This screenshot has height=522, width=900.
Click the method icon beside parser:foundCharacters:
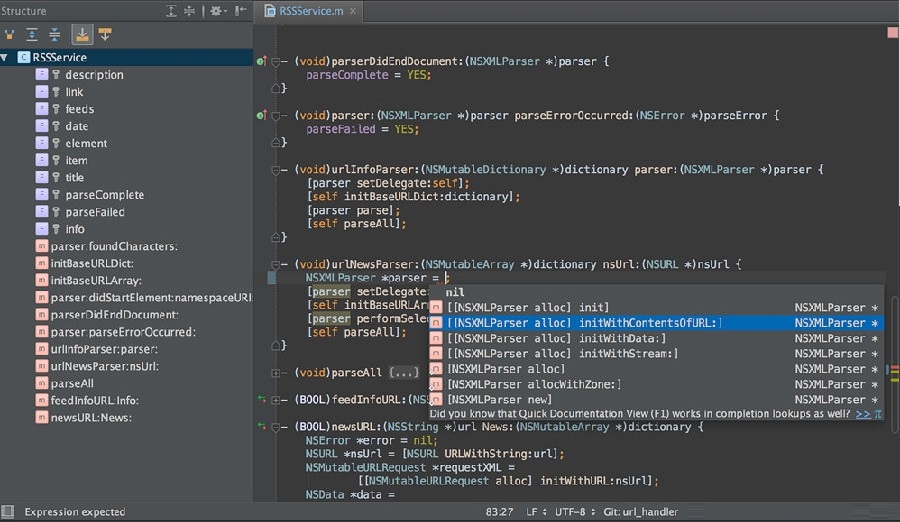coord(41,246)
